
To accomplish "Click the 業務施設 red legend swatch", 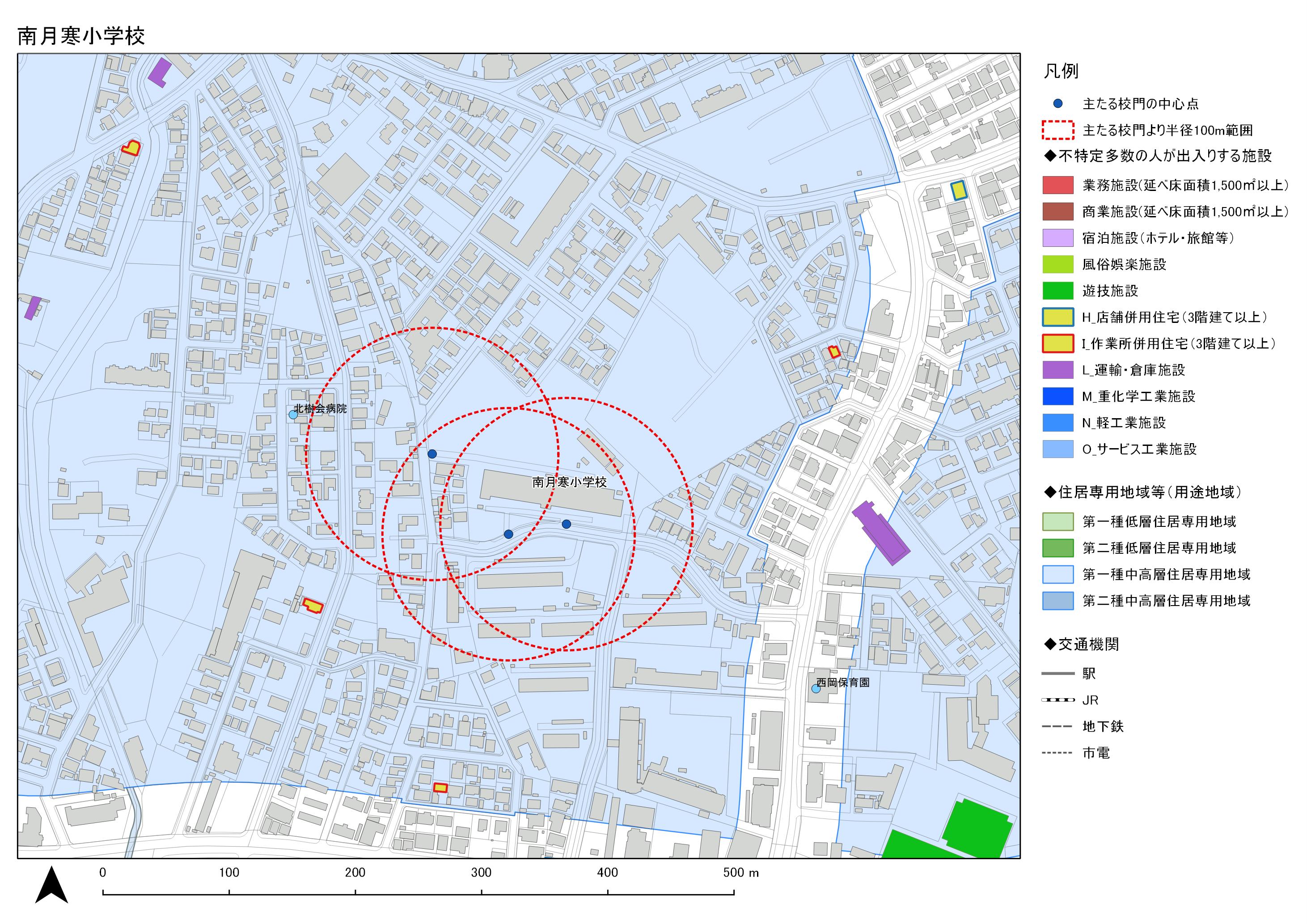I will click(x=1057, y=185).
